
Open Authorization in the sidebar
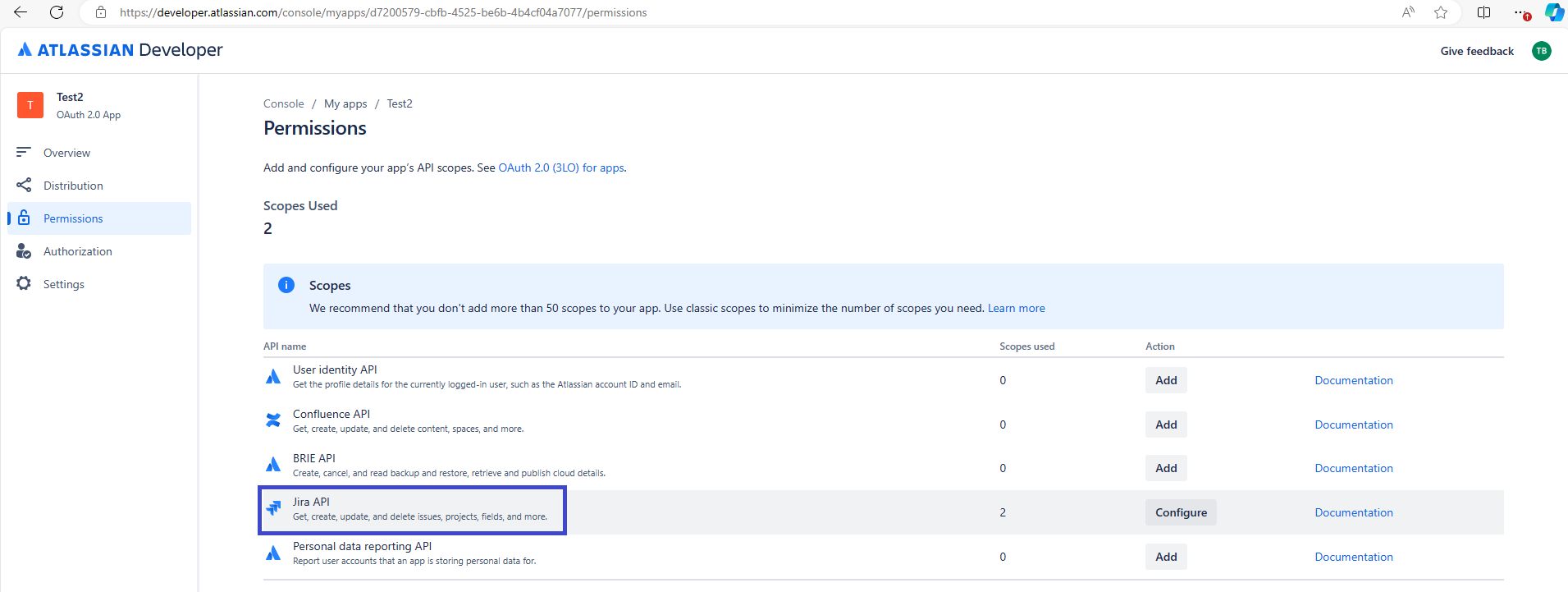[x=77, y=251]
